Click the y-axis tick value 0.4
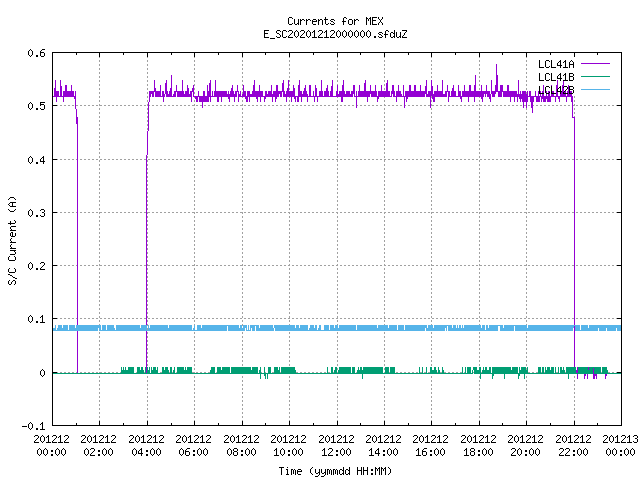640x480 pixels. [36, 160]
